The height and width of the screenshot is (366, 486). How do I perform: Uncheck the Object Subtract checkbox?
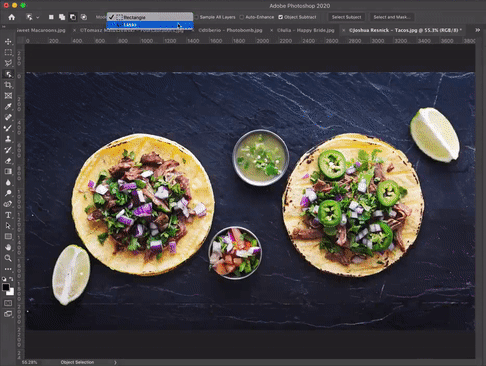281,17
